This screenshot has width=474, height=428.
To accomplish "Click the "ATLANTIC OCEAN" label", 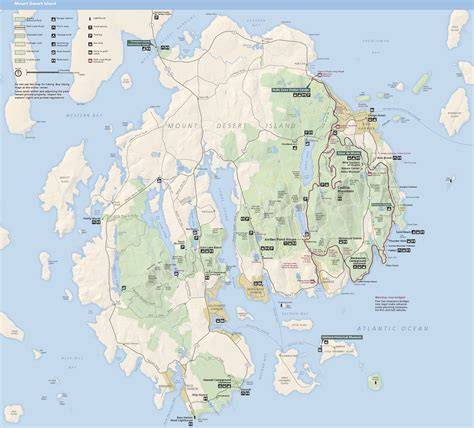I will [393, 329].
